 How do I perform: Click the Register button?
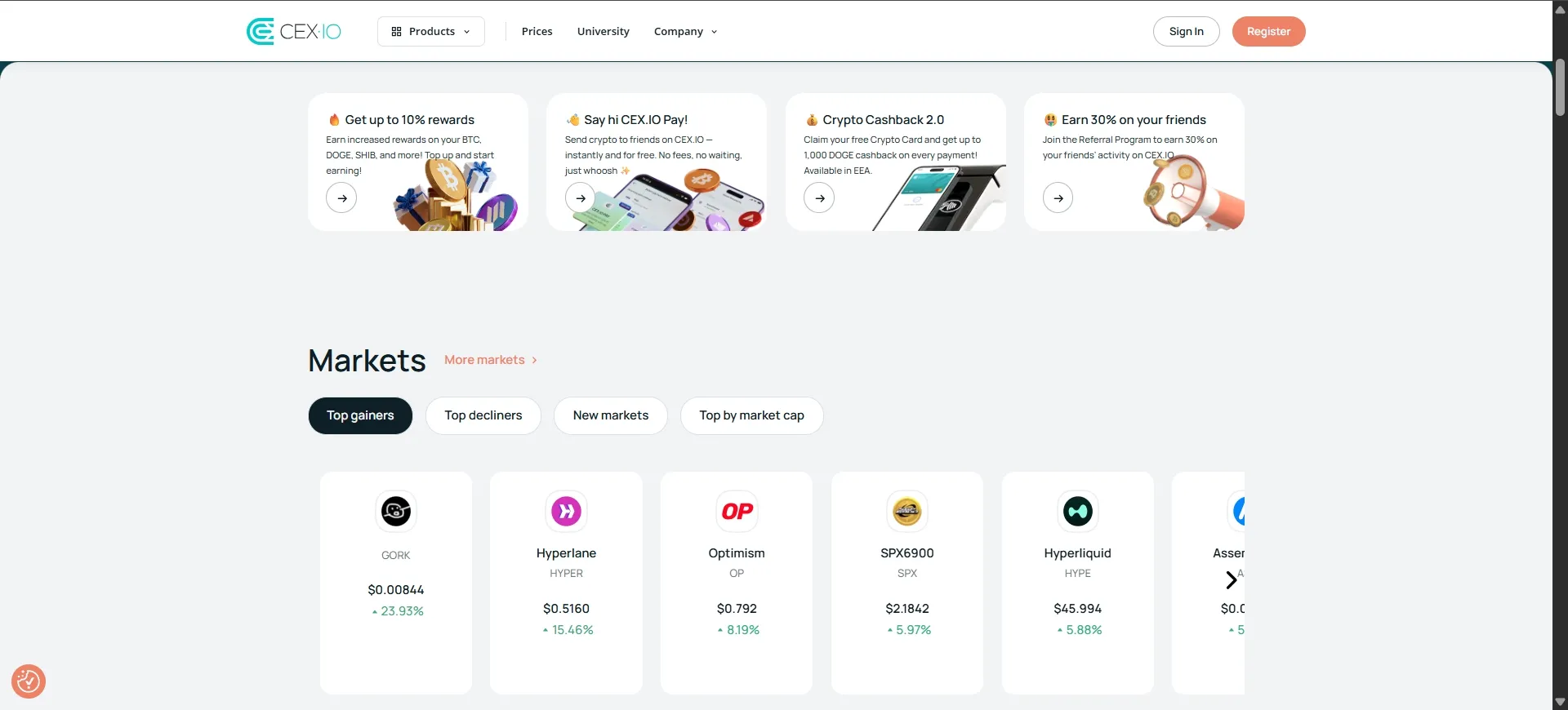(x=1268, y=31)
